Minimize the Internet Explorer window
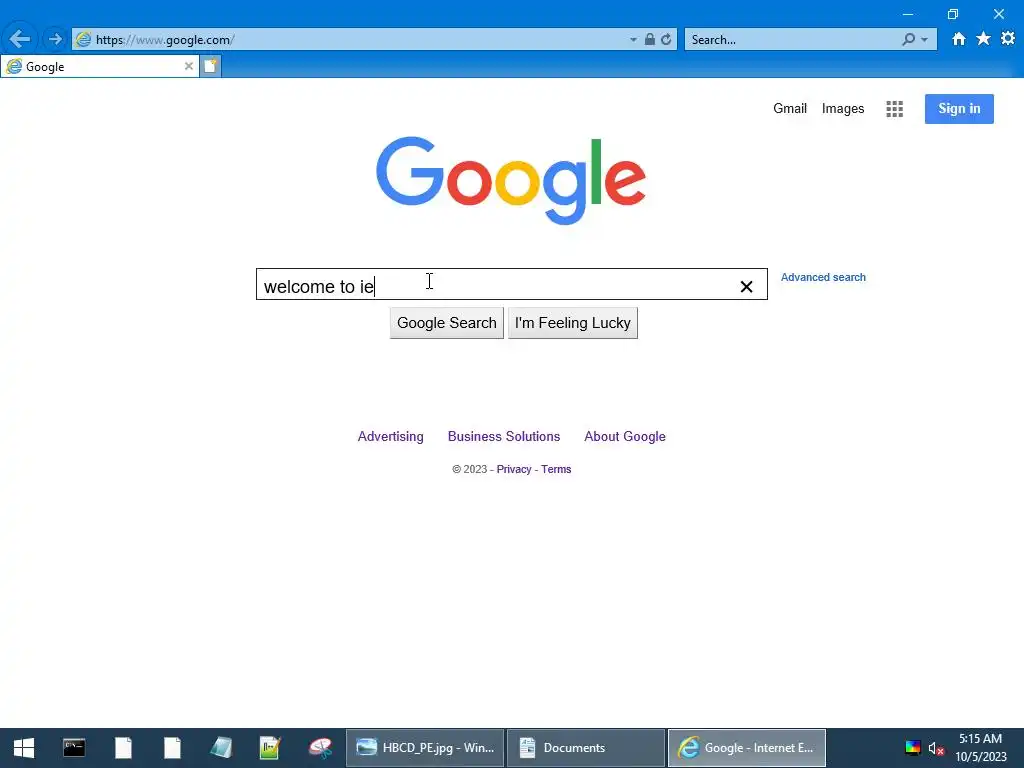Image resolution: width=1024 pixels, height=768 pixels. (x=908, y=14)
